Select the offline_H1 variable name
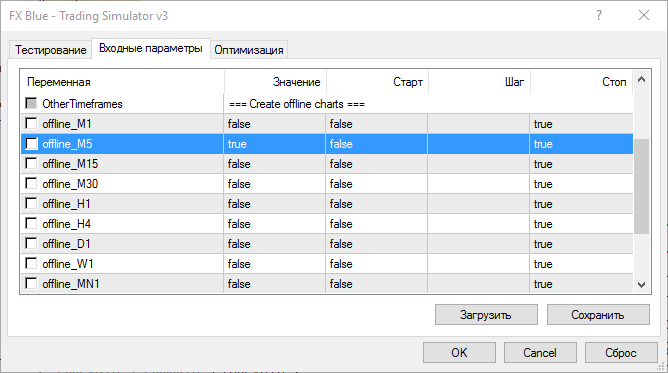 click(x=66, y=204)
